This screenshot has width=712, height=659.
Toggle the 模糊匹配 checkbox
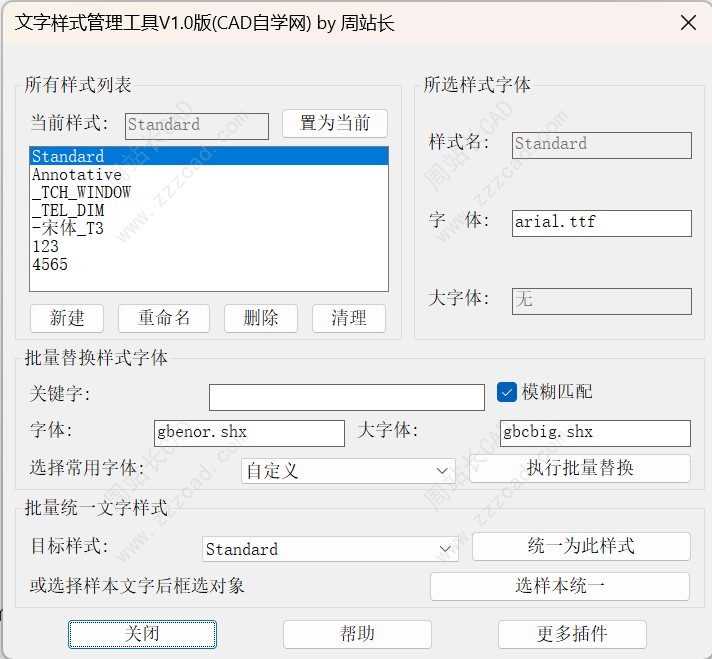coord(507,392)
